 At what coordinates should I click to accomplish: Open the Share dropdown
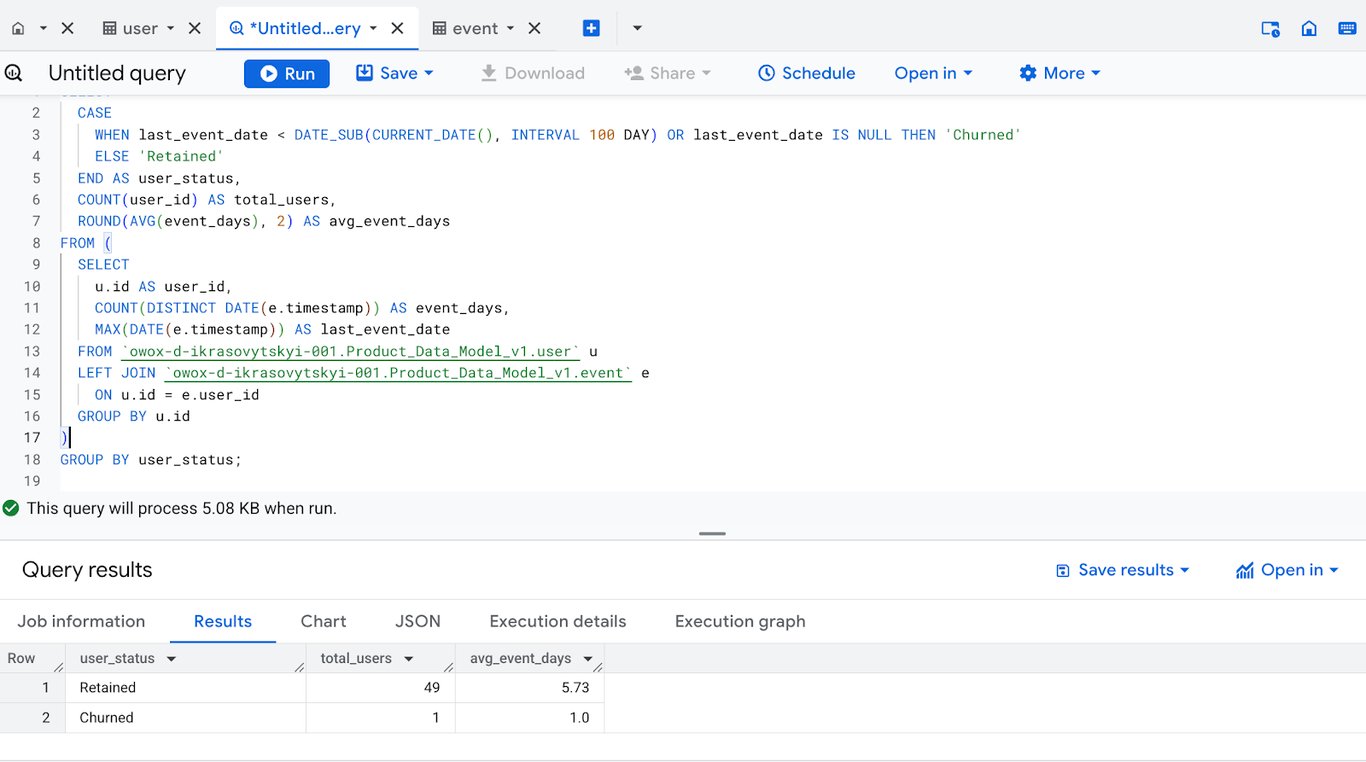(668, 73)
